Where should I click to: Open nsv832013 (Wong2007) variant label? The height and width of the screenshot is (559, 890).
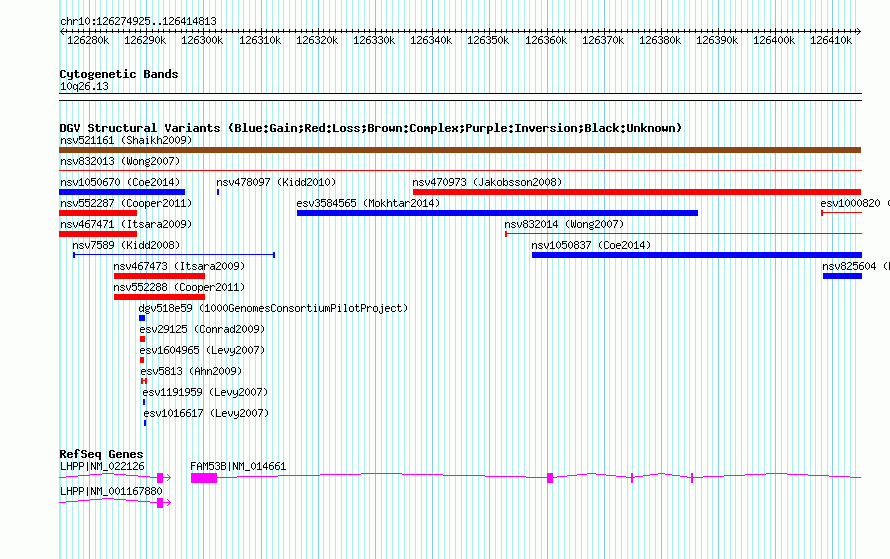[120, 161]
